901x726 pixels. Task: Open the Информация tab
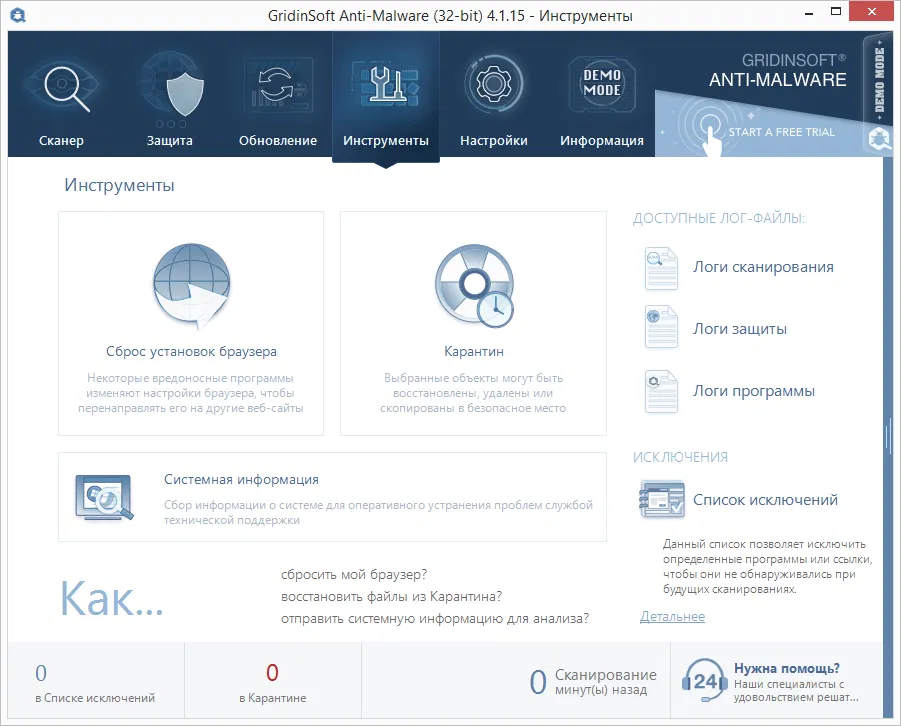pyautogui.click(x=602, y=141)
